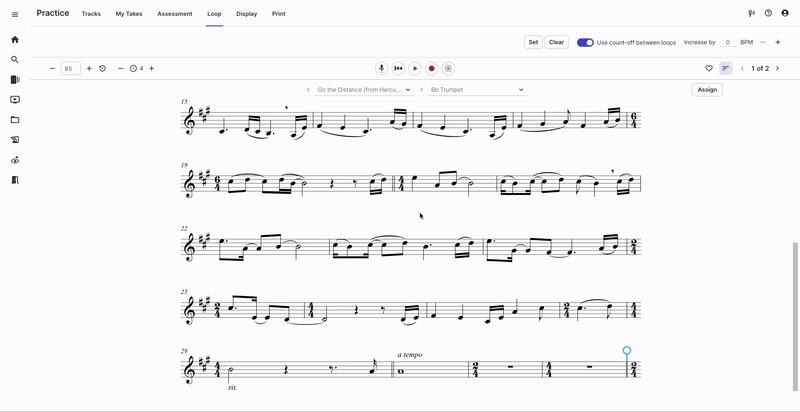Open the help question mark icon

click(768, 13)
